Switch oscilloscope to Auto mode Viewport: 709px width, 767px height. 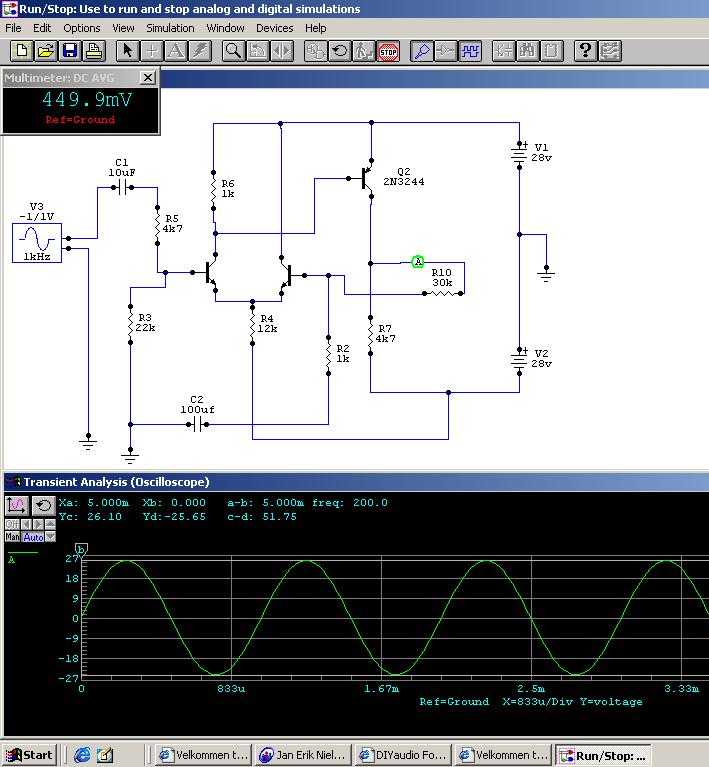click(x=33, y=537)
